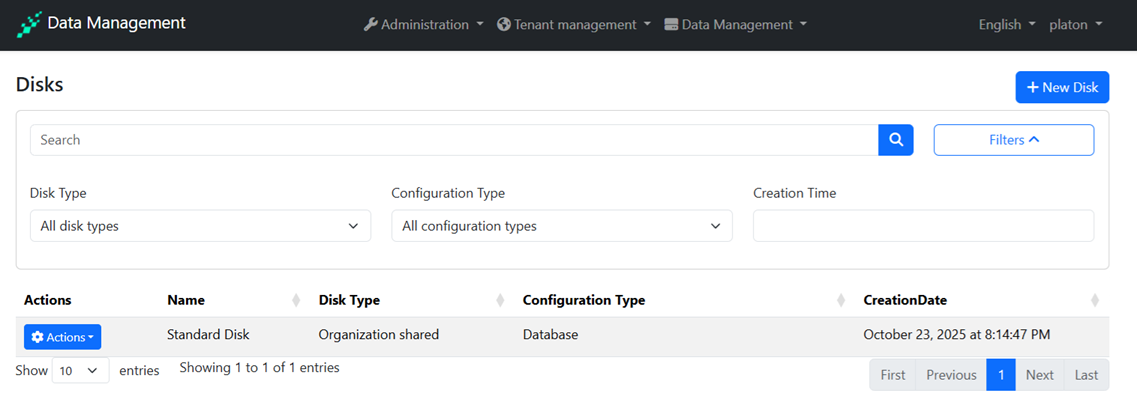
Task: Expand the Configuration Type dropdown
Action: pyautogui.click(x=561, y=226)
